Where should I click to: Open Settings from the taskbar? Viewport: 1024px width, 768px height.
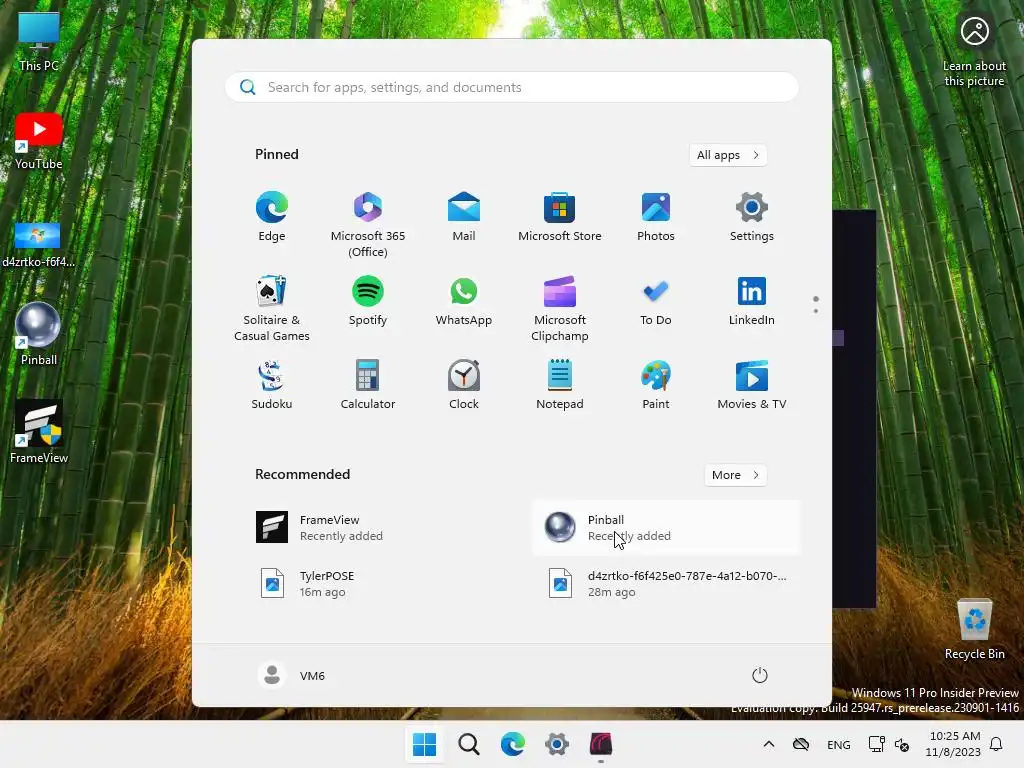[557, 744]
